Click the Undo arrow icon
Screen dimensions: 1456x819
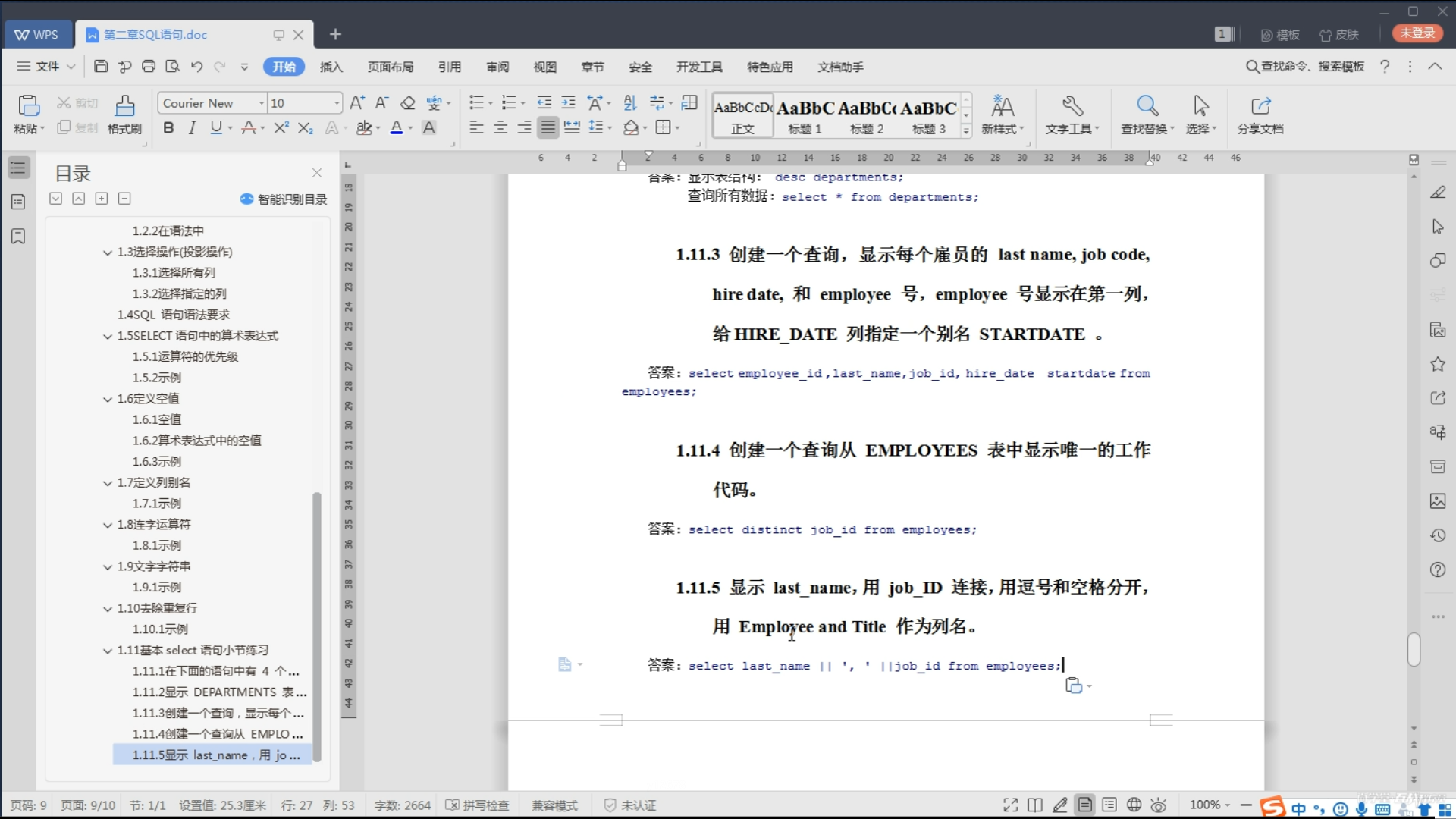click(x=196, y=67)
